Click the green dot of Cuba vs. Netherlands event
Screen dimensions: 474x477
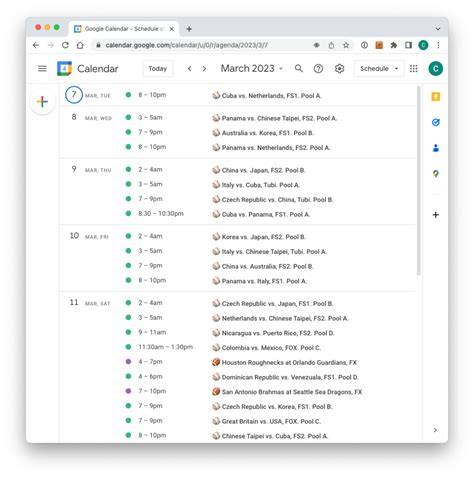point(128,95)
